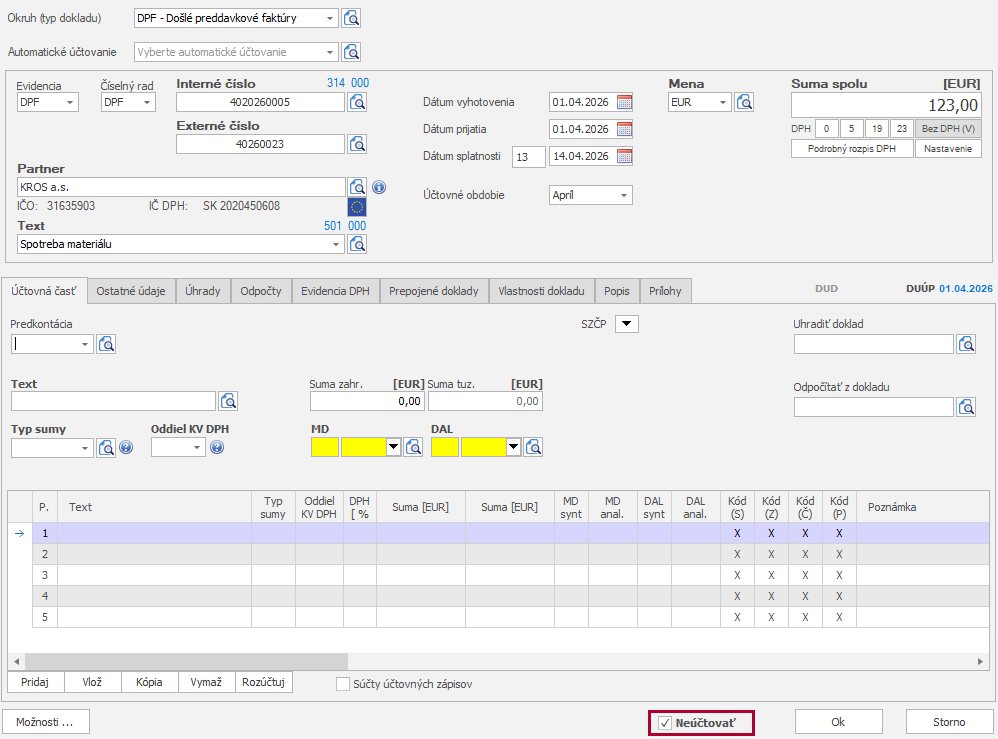Expand the SZČP dropdown arrow

point(626,323)
